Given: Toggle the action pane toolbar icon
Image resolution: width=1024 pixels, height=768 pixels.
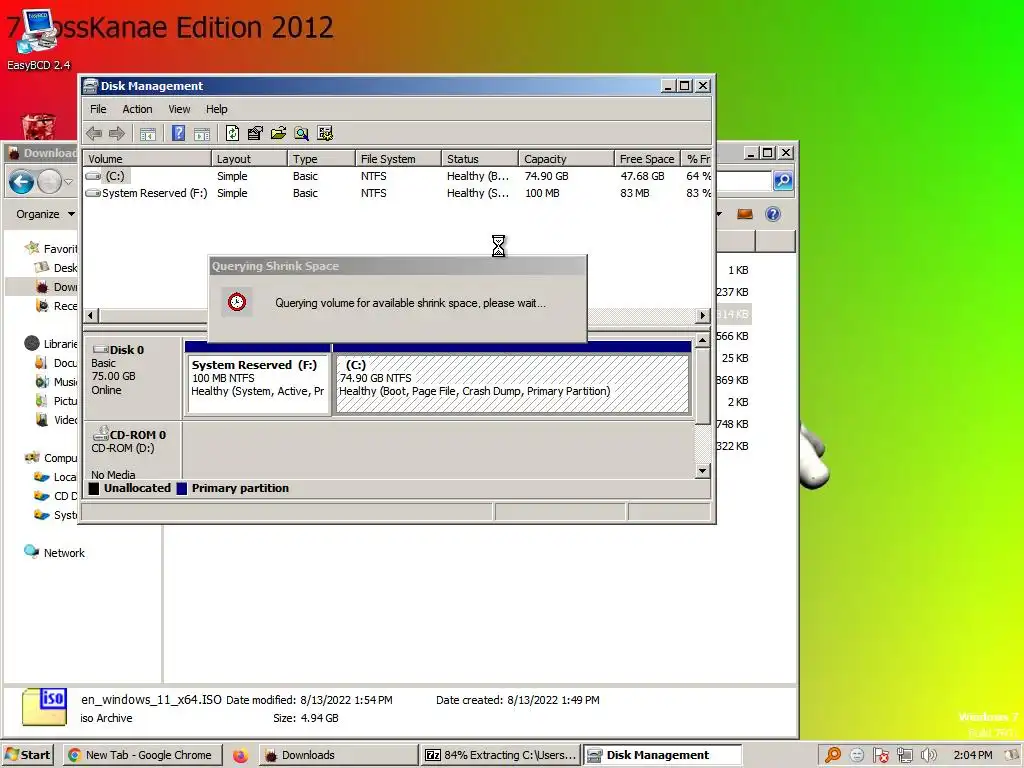Looking at the screenshot, I should click(x=202, y=134).
